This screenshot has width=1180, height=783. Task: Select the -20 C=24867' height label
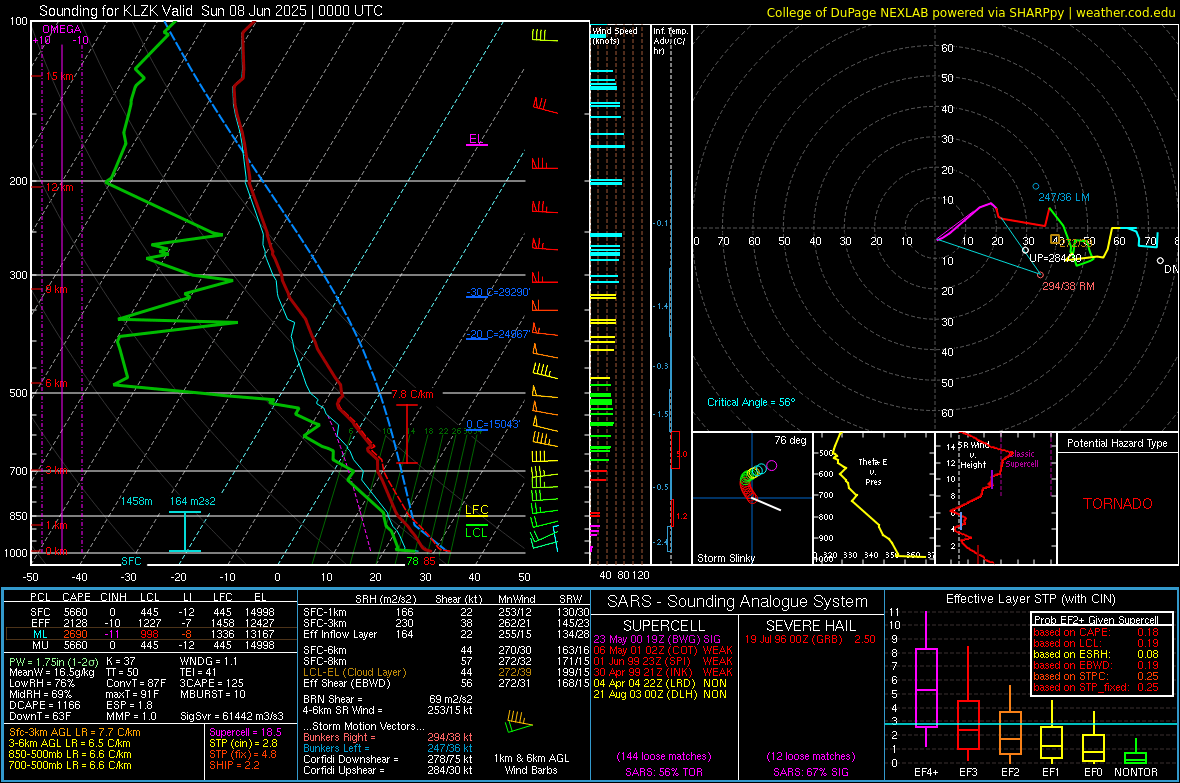pyautogui.click(x=498, y=334)
